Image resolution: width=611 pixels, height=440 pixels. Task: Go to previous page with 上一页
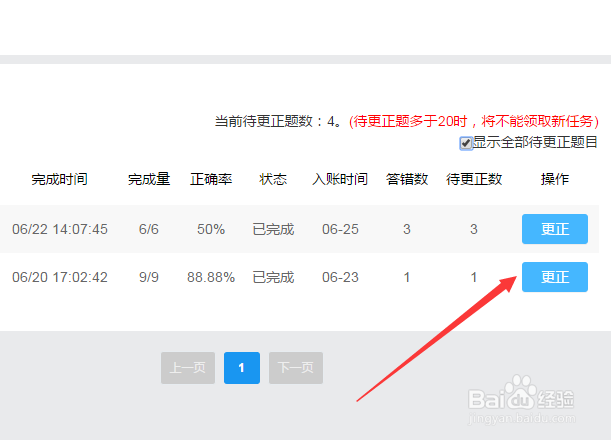pyautogui.click(x=188, y=368)
